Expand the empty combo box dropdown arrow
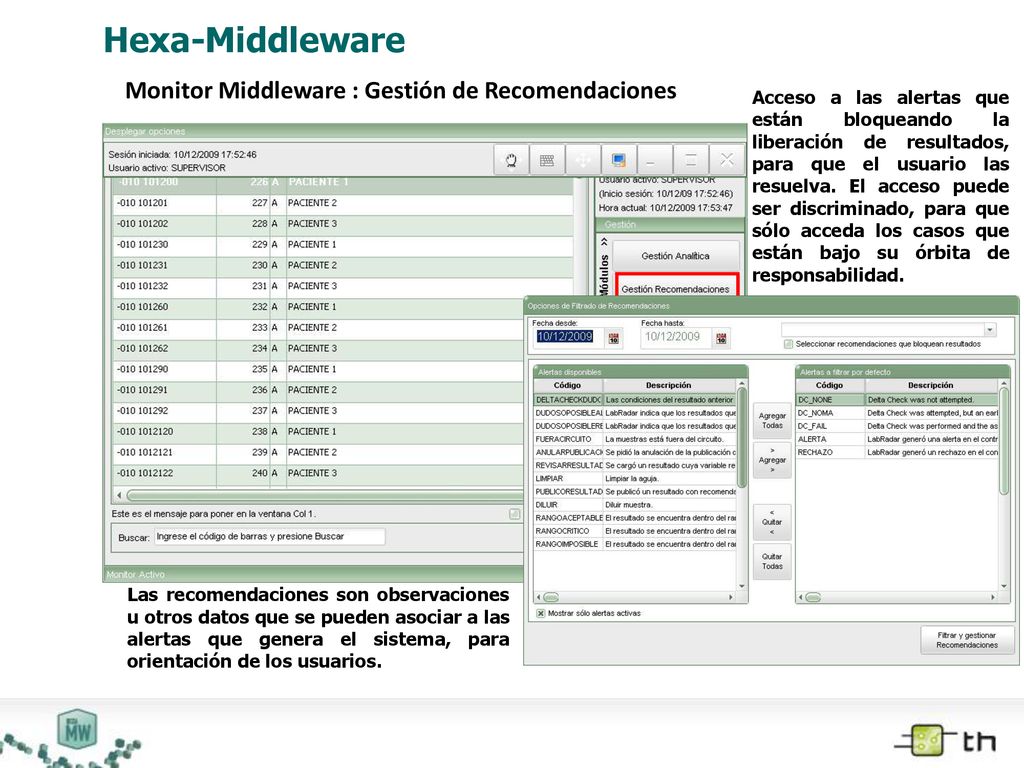The image size is (1024, 768). pyautogui.click(x=990, y=330)
